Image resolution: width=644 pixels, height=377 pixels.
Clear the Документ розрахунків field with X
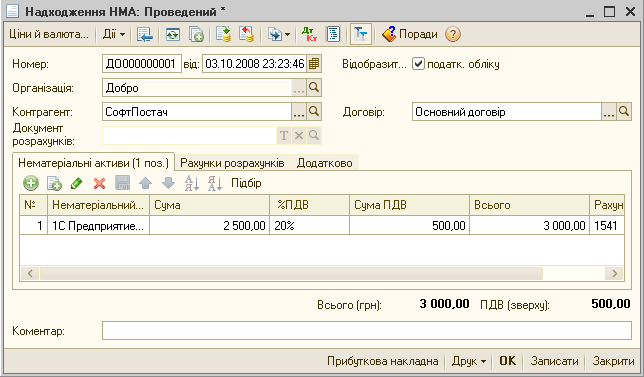(x=299, y=135)
